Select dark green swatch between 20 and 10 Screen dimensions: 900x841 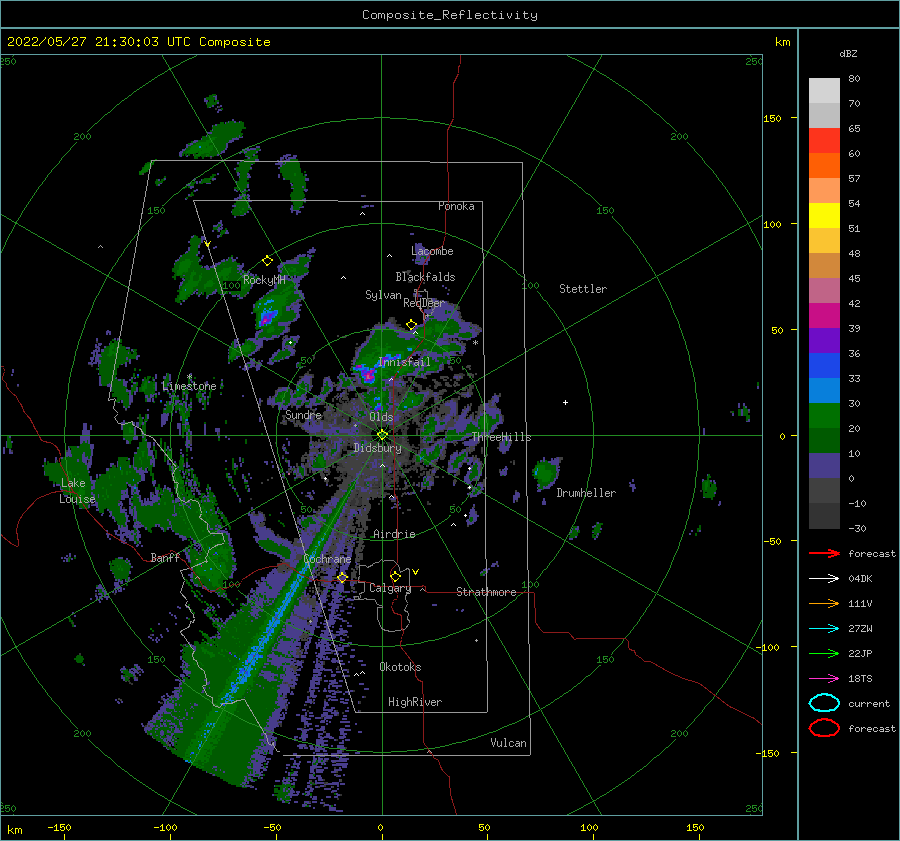click(824, 440)
